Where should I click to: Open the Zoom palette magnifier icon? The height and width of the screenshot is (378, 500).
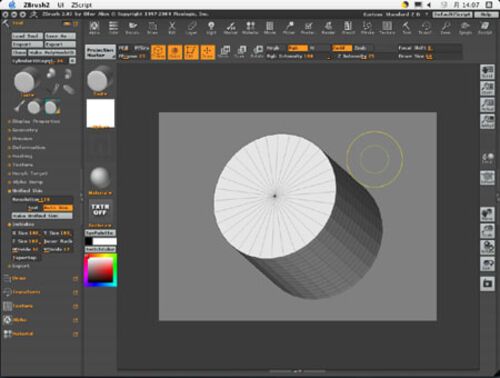click(x=446, y=28)
